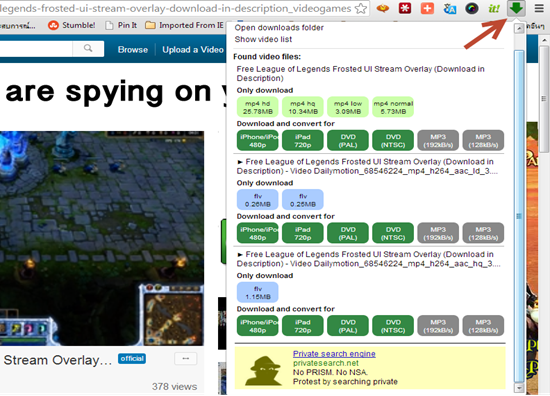Click the browser address bar URL

(x=175, y=8)
